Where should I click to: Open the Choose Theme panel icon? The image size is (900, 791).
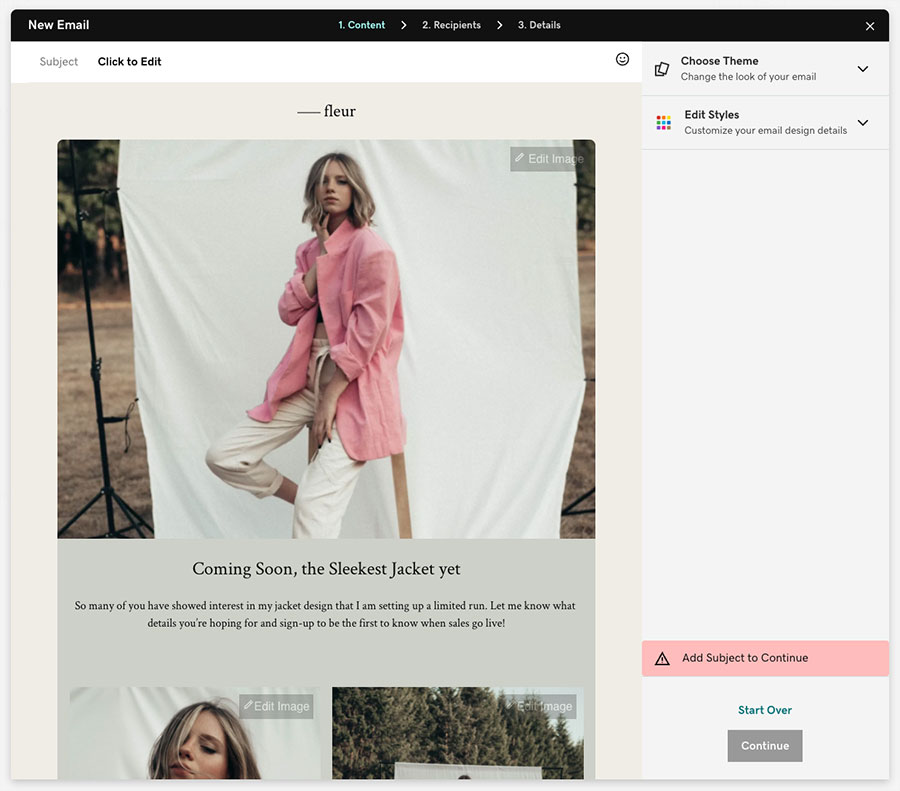coord(661,67)
